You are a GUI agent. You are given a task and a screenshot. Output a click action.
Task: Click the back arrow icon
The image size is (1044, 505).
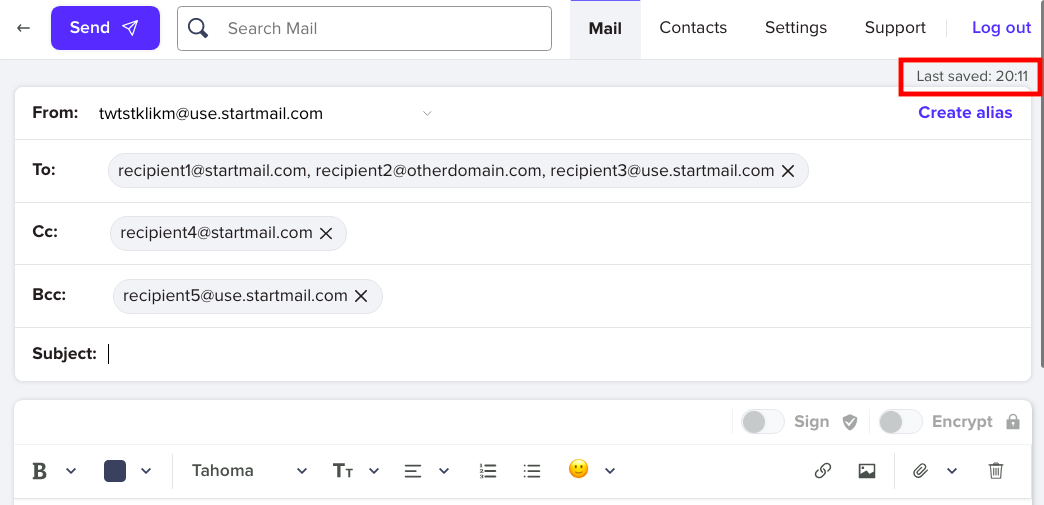pyautogui.click(x=23, y=28)
